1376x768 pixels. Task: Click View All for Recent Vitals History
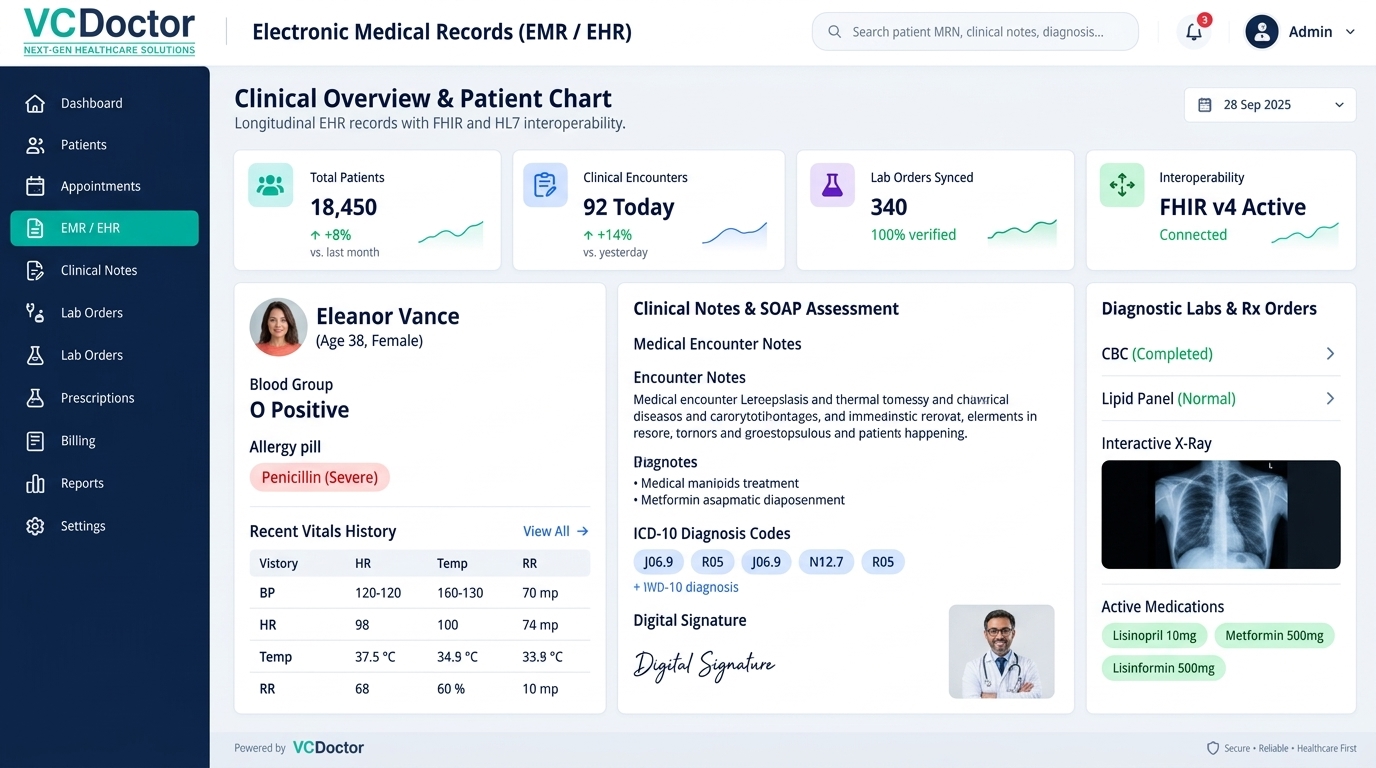click(x=556, y=531)
